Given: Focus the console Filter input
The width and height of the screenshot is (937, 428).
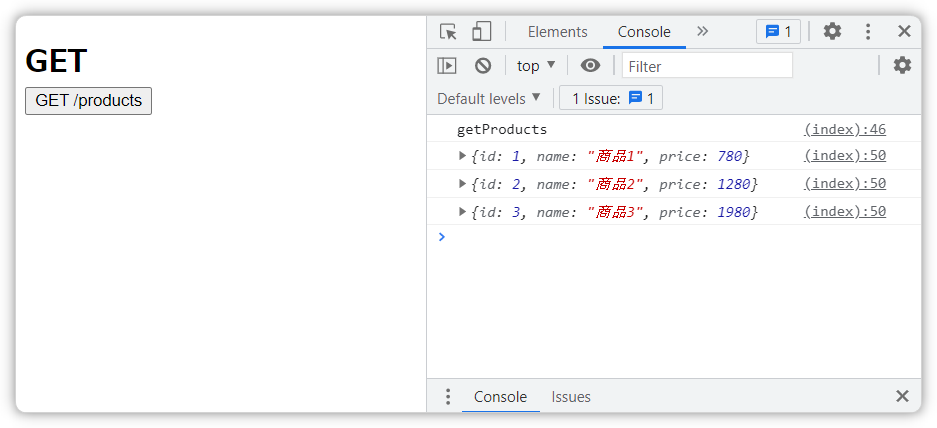Looking at the screenshot, I should tap(708, 66).
